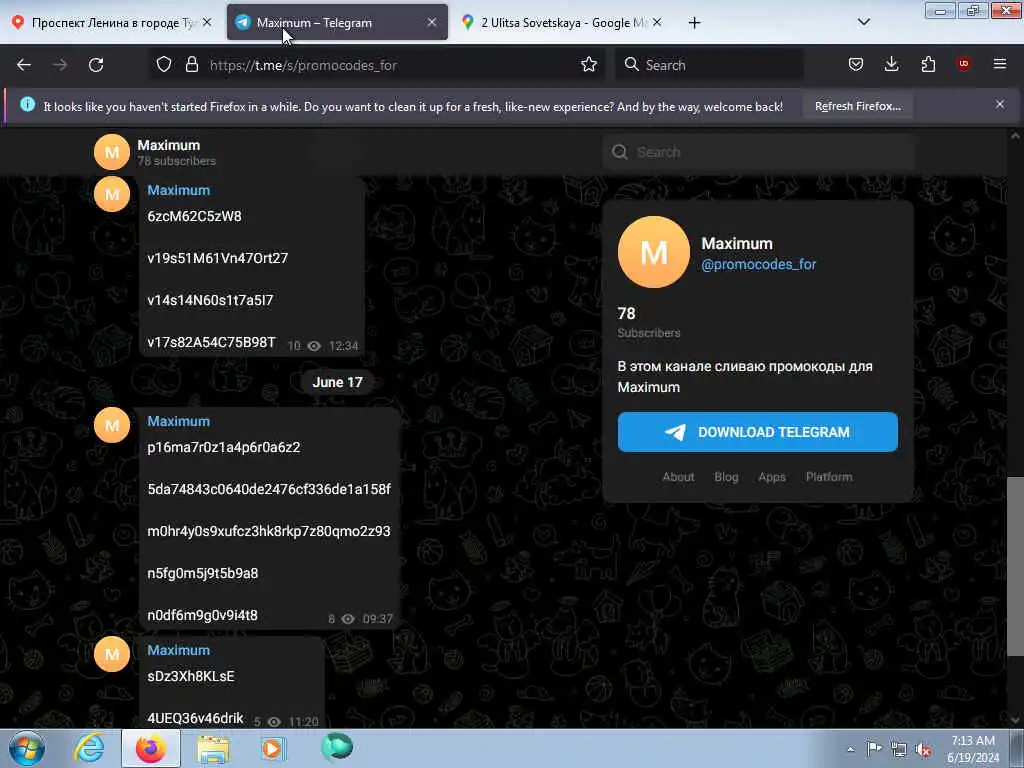The width and height of the screenshot is (1024, 768).
Task: Close the 2 Ulitsa Sovetskaya tab
Action: (x=657, y=22)
